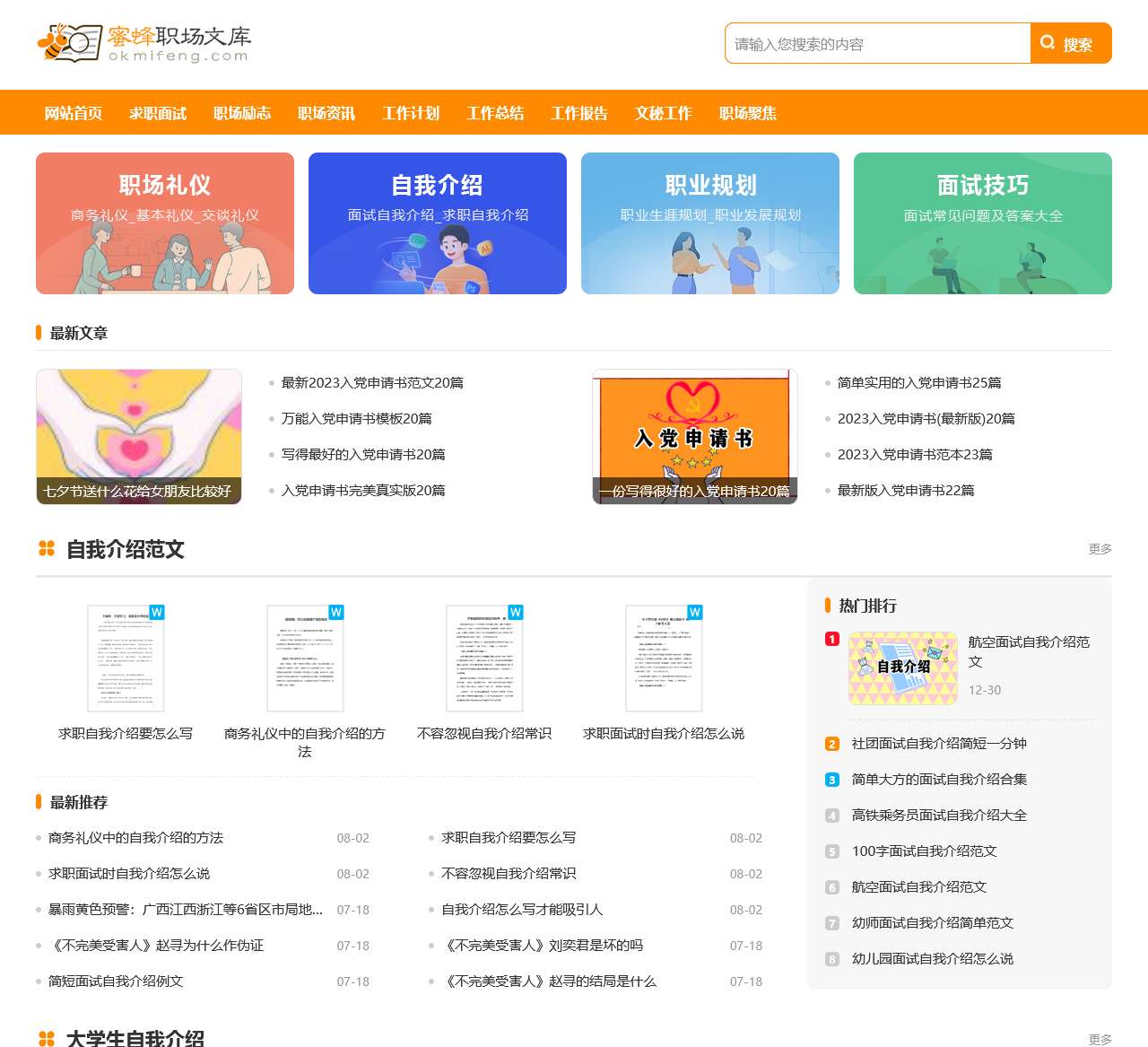The width and height of the screenshot is (1148, 1047).
Task: Open the document icon for 商务礼仪中的自我介绍的方法
Action: click(x=305, y=659)
